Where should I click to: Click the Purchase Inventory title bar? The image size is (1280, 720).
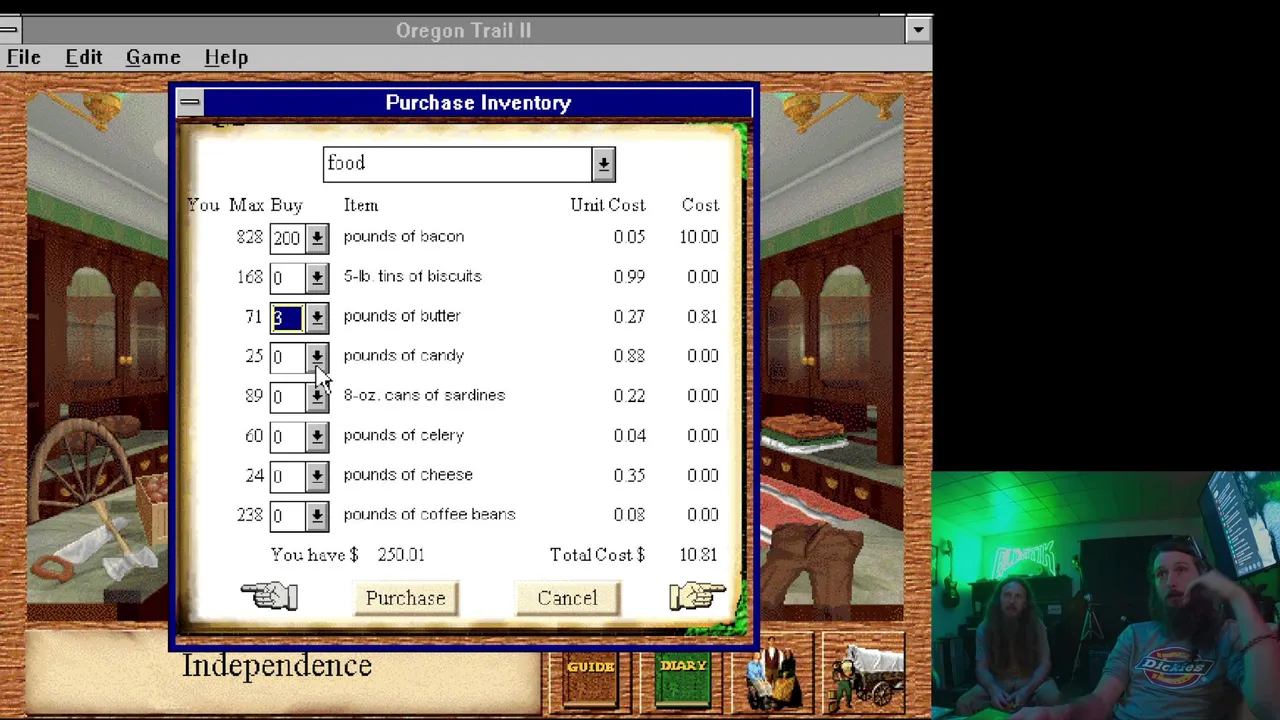tap(478, 102)
